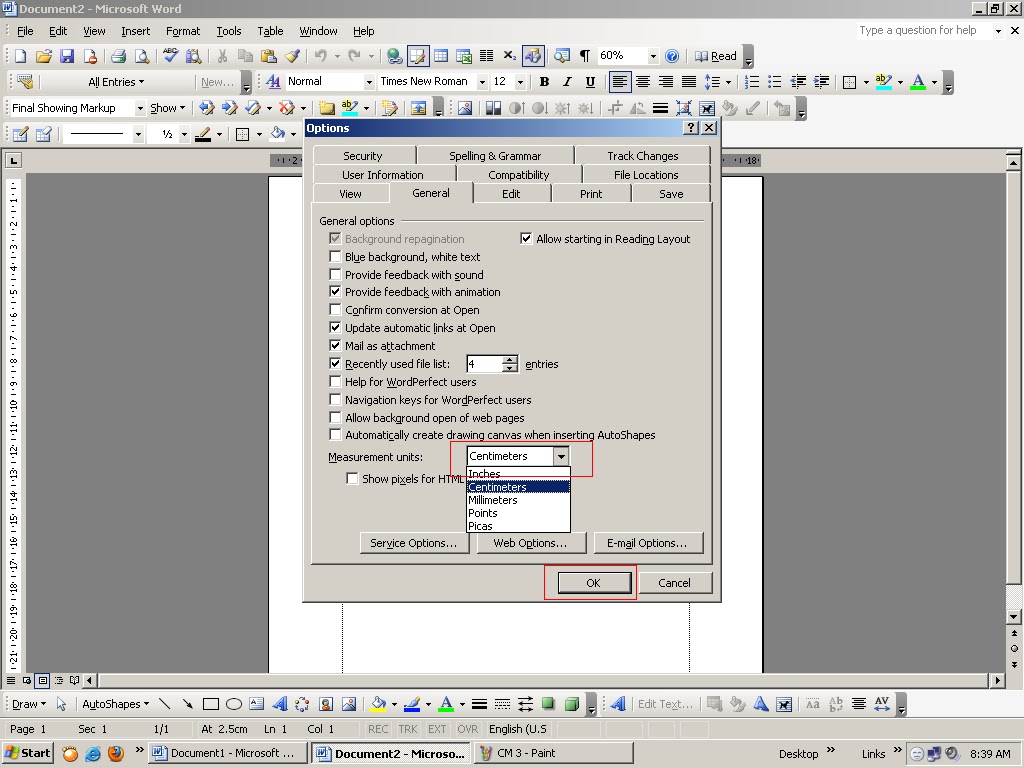Select Inches from the units list
1024x768 pixels.
(x=519, y=473)
